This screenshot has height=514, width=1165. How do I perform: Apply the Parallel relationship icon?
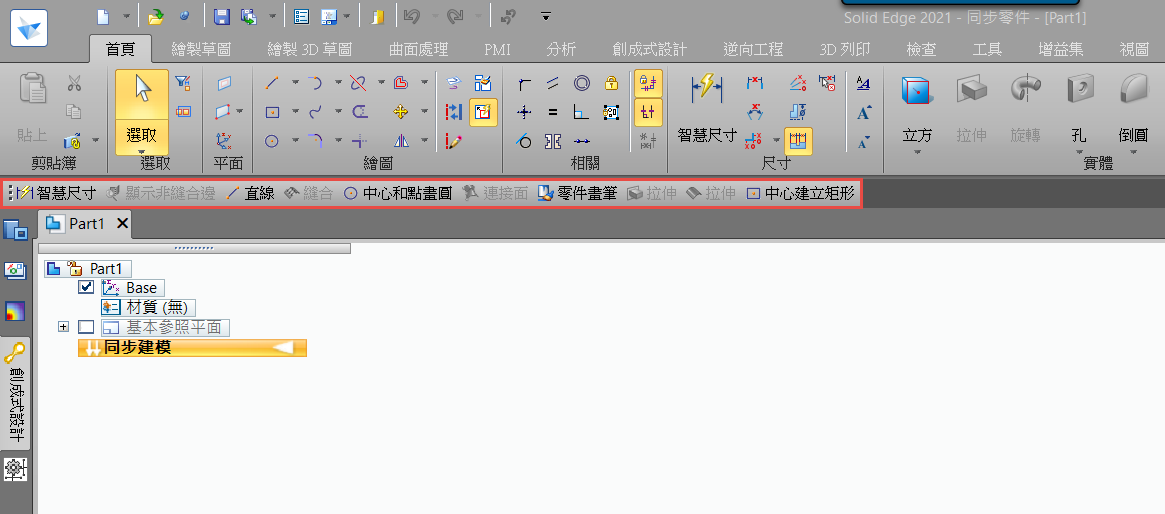(553, 83)
